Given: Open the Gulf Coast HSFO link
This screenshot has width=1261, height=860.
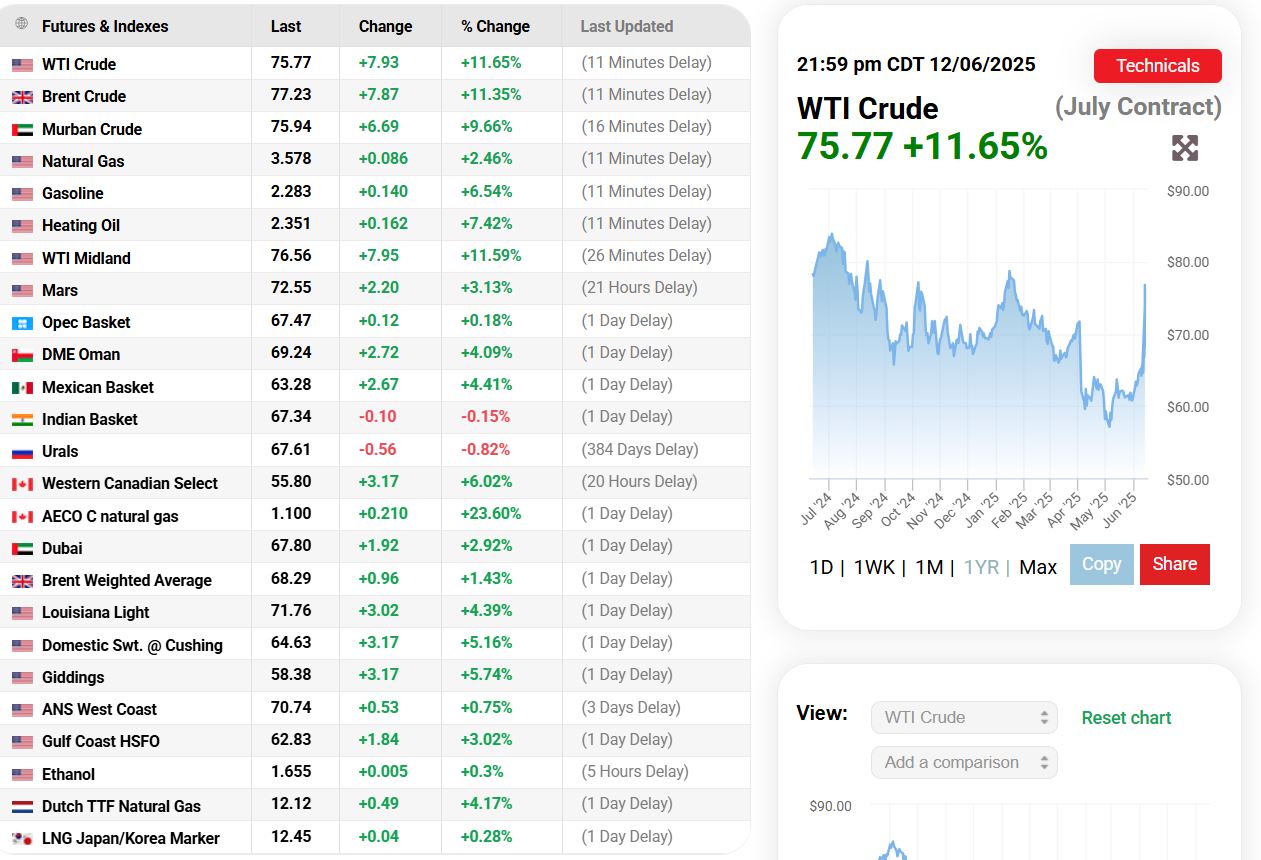Looking at the screenshot, I should tap(101, 741).
